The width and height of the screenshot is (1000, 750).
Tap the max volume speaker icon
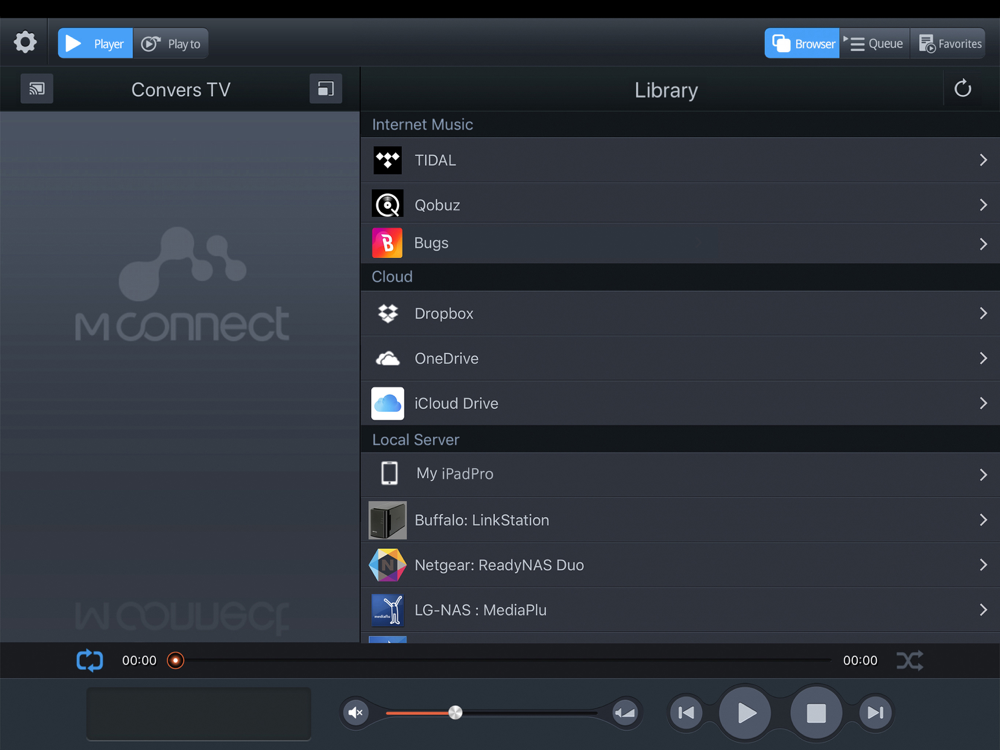(624, 713)
